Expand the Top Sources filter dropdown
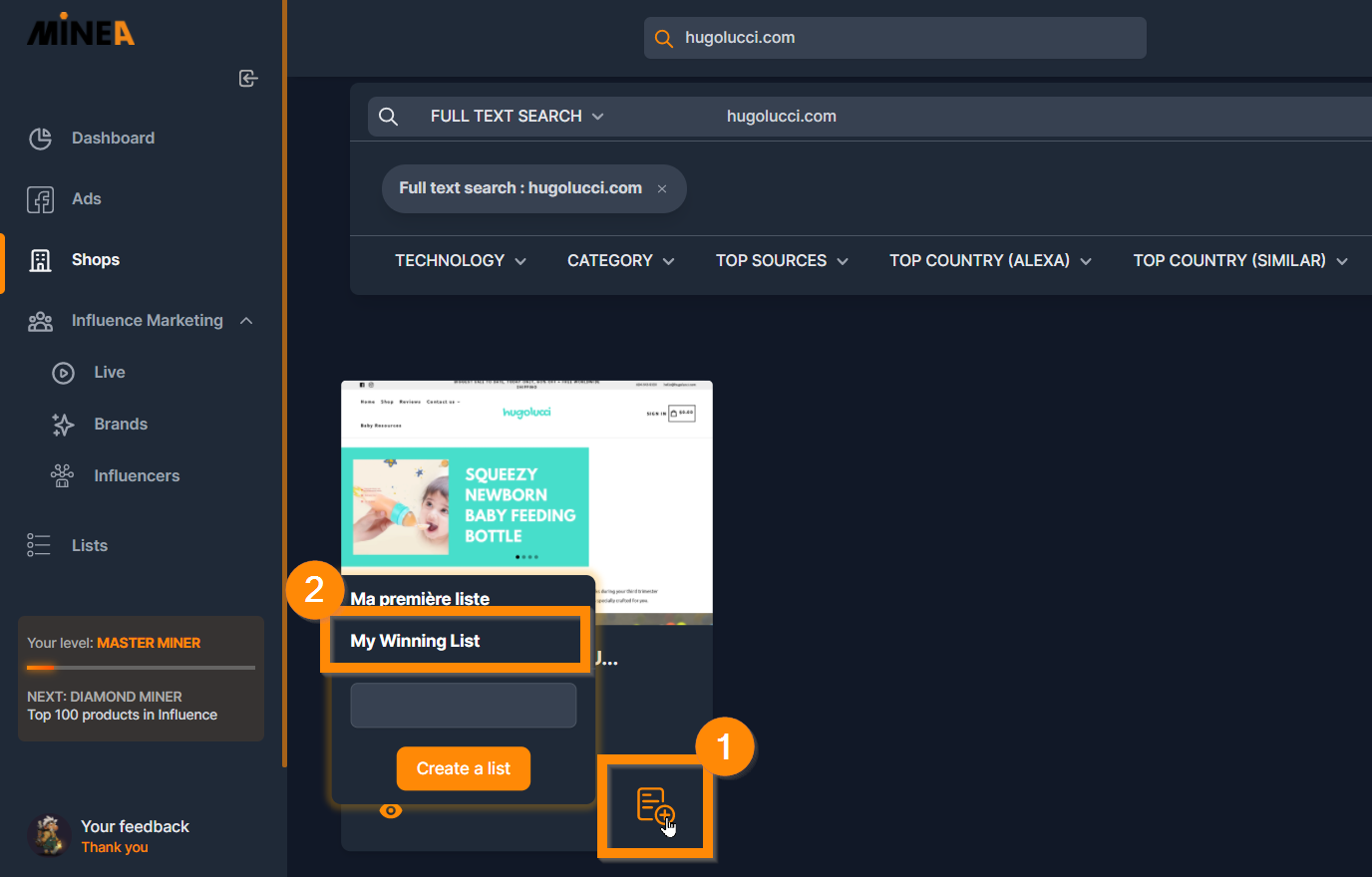The image size is (1372, 877). 782,261
